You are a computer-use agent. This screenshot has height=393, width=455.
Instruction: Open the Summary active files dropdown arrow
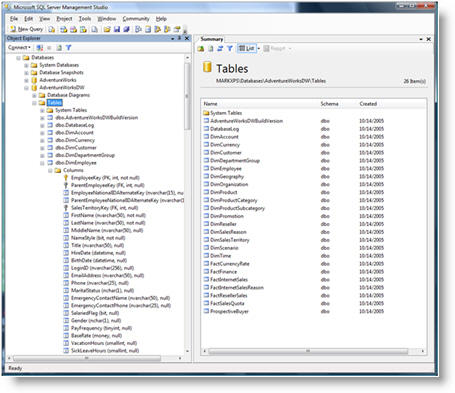421,39
